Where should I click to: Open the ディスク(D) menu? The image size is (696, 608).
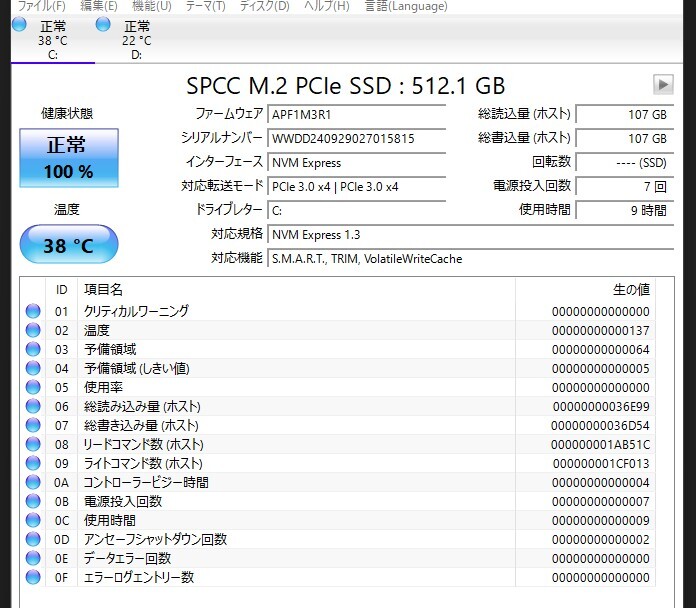(x=265, y=6)
